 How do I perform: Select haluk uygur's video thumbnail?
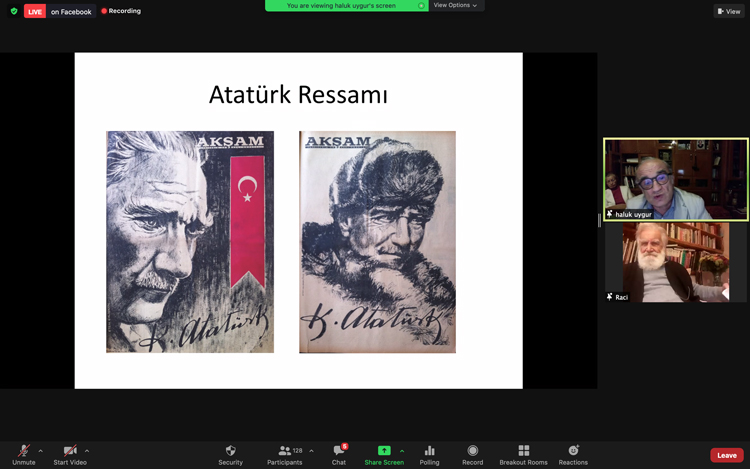click(676, 179)
